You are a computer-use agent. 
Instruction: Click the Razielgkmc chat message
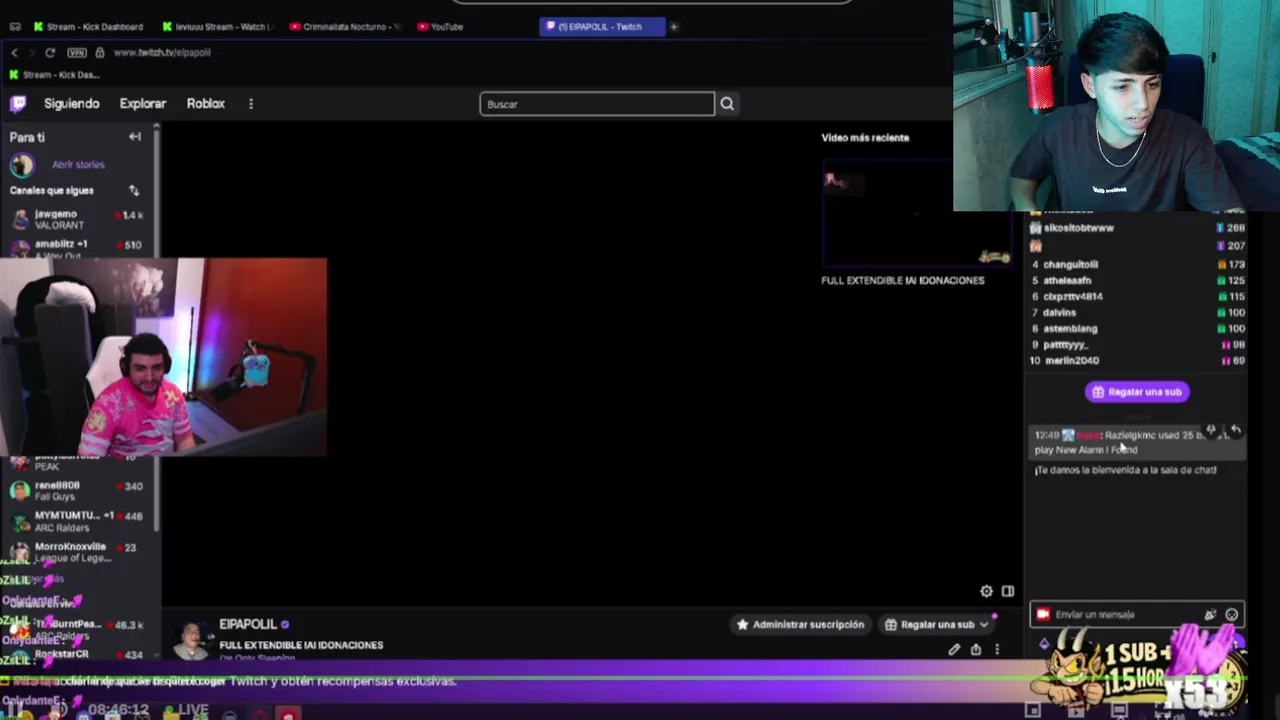(1138, 442)
